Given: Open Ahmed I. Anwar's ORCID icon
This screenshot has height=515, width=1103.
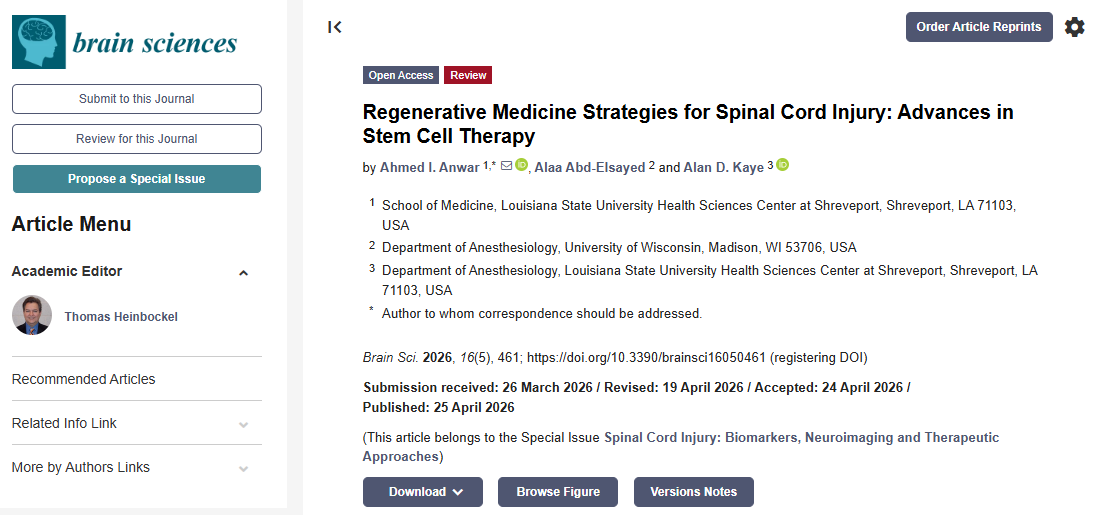Looking at the screenshot, I should click(x=521, y=166).
